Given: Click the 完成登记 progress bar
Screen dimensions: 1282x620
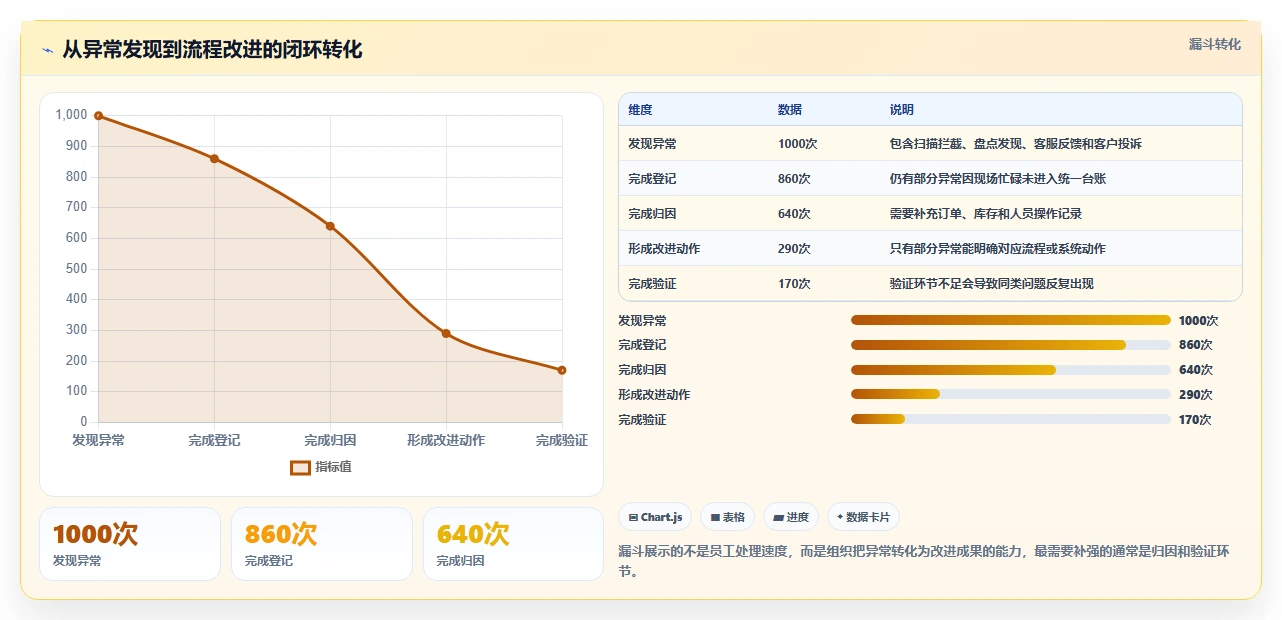Looking at the screenshot, I should tap(1010, 345).
